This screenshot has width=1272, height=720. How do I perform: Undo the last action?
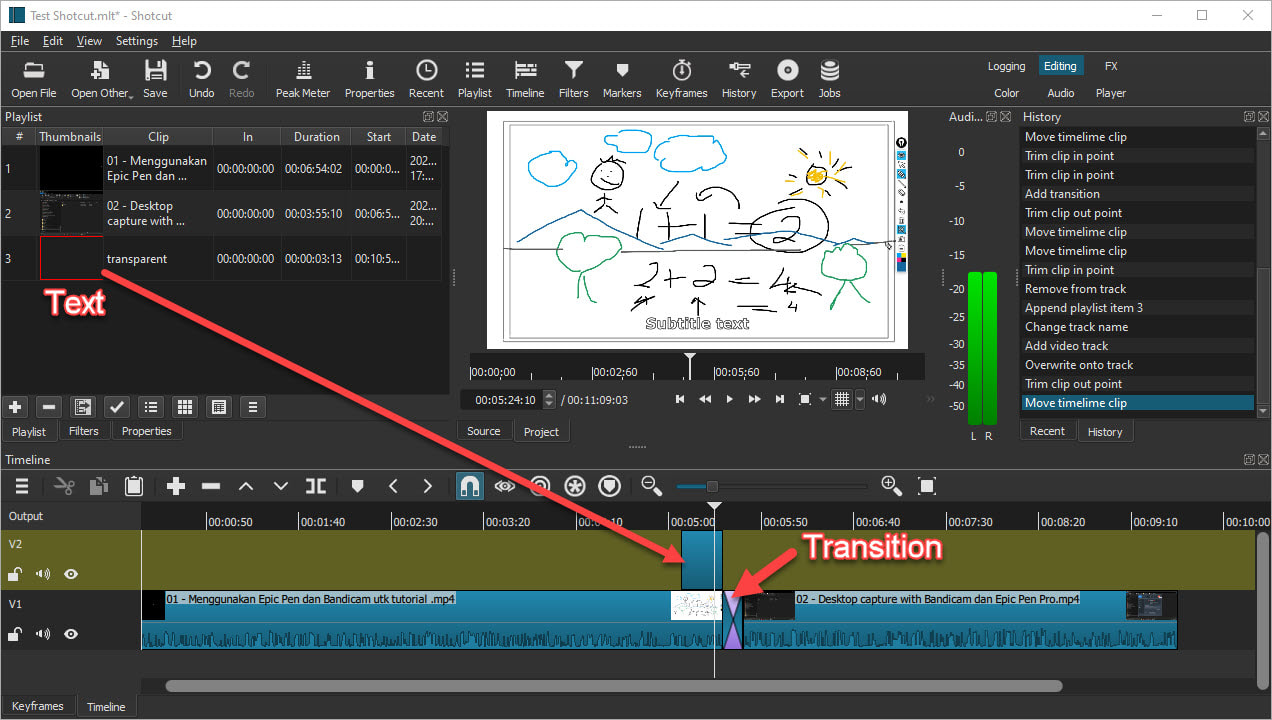coord(202,79)
